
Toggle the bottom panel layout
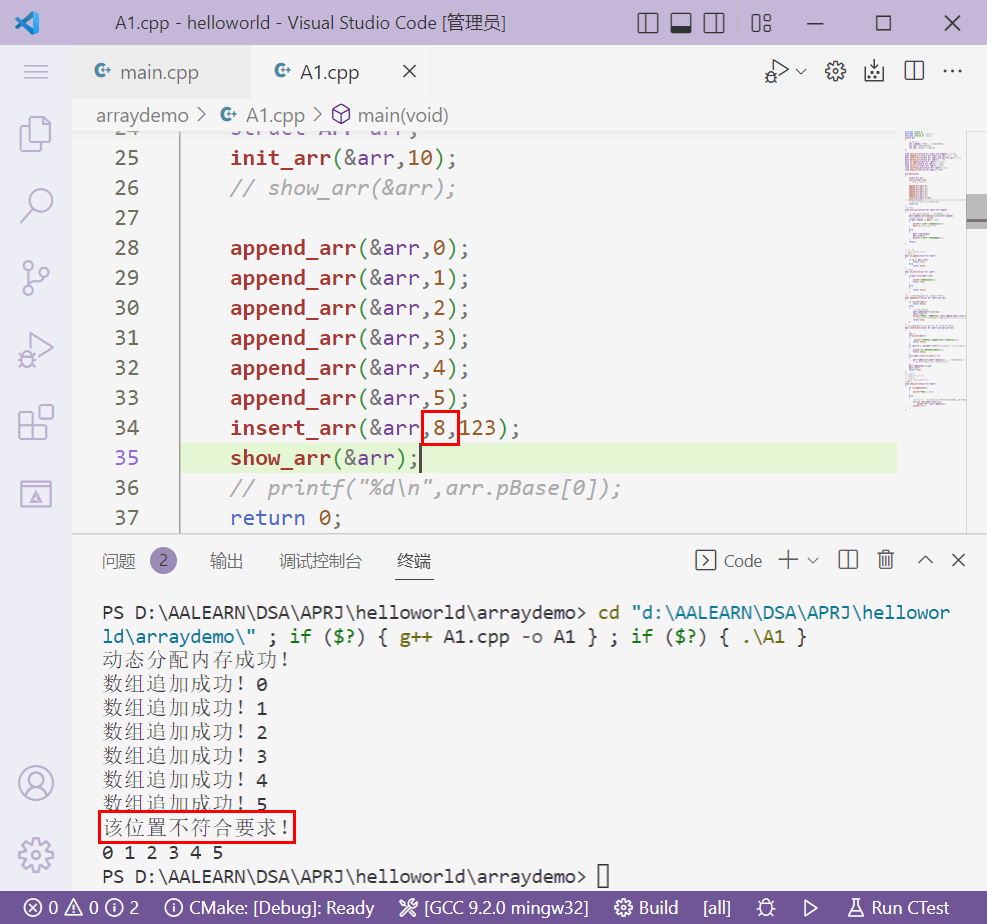click(681, 23)
